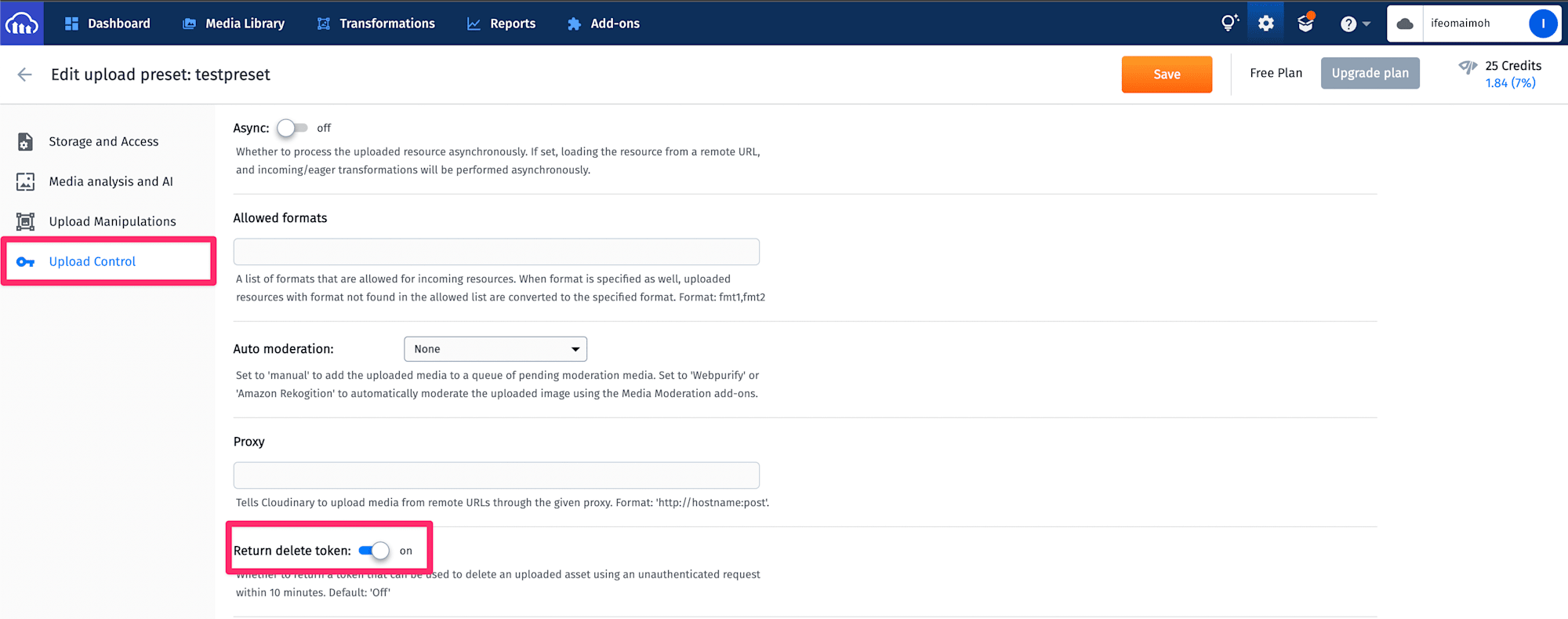
Task: Click the lightbulb tips icon
Action: (1229, 23)
